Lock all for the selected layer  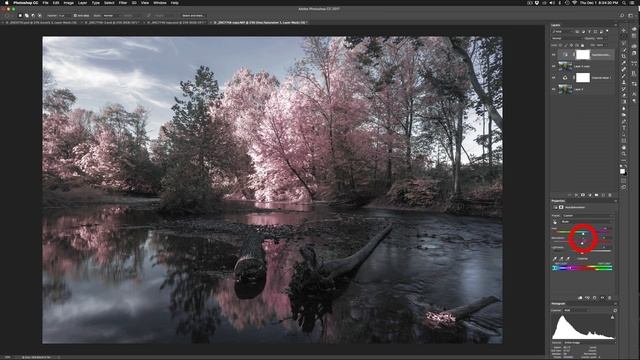582,45
